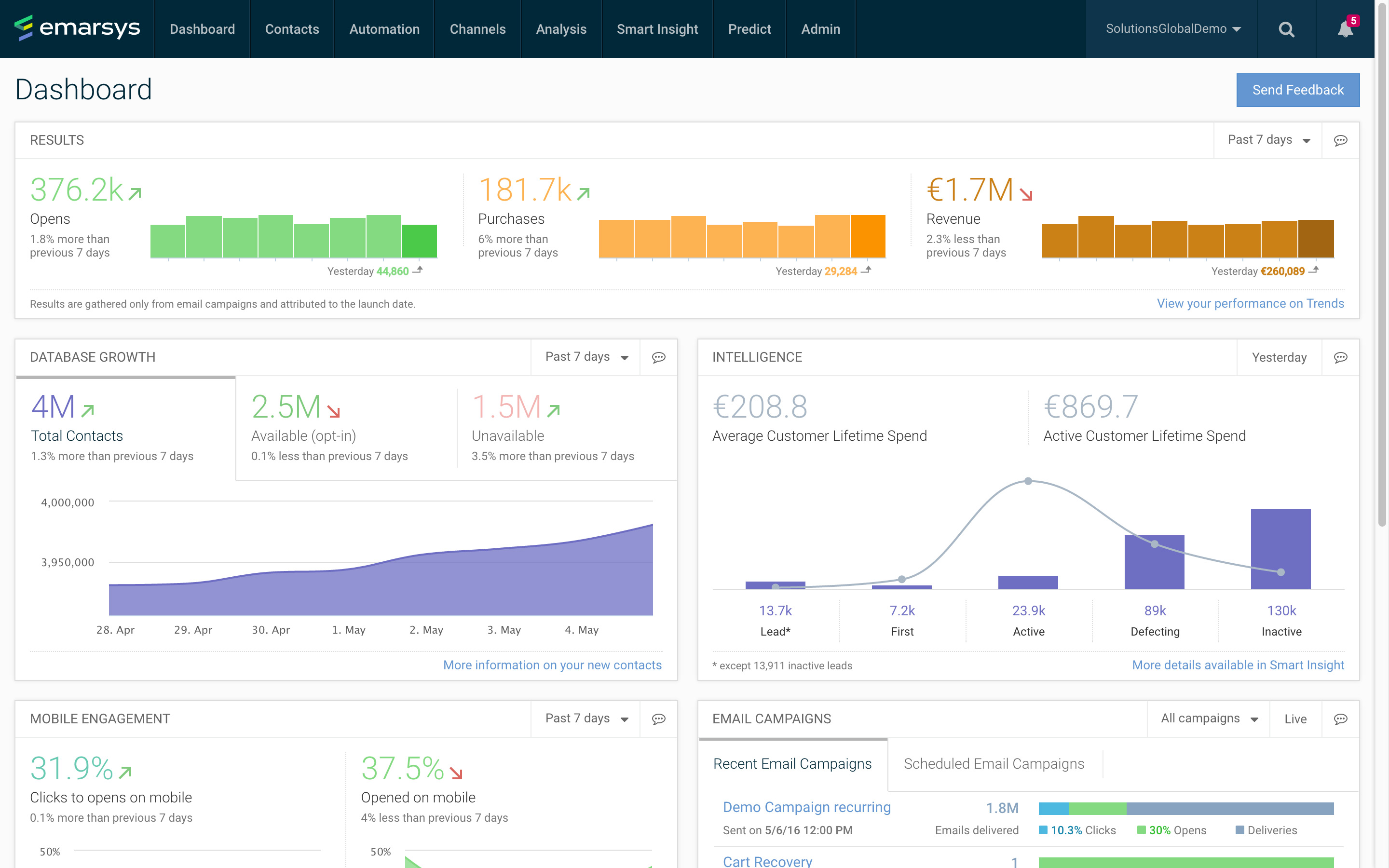Click Database Growth comment bubble icon
Image resolution: width=1389 pixels, height=868 pixels.
tap(658, 358)
